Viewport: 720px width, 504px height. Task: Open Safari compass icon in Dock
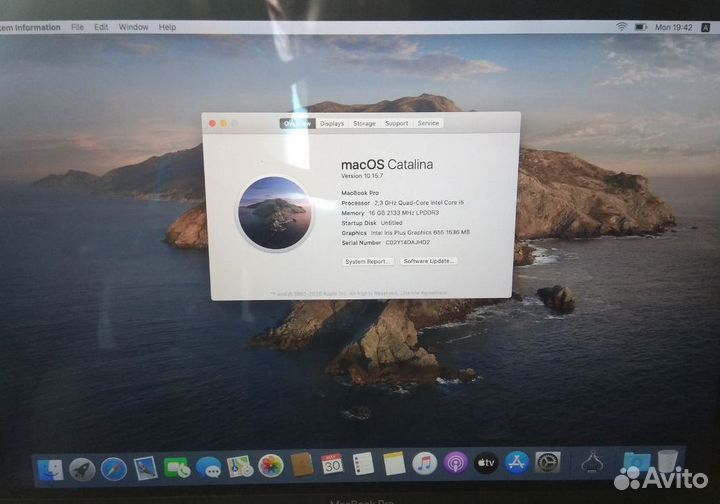(x=113, y=469)
